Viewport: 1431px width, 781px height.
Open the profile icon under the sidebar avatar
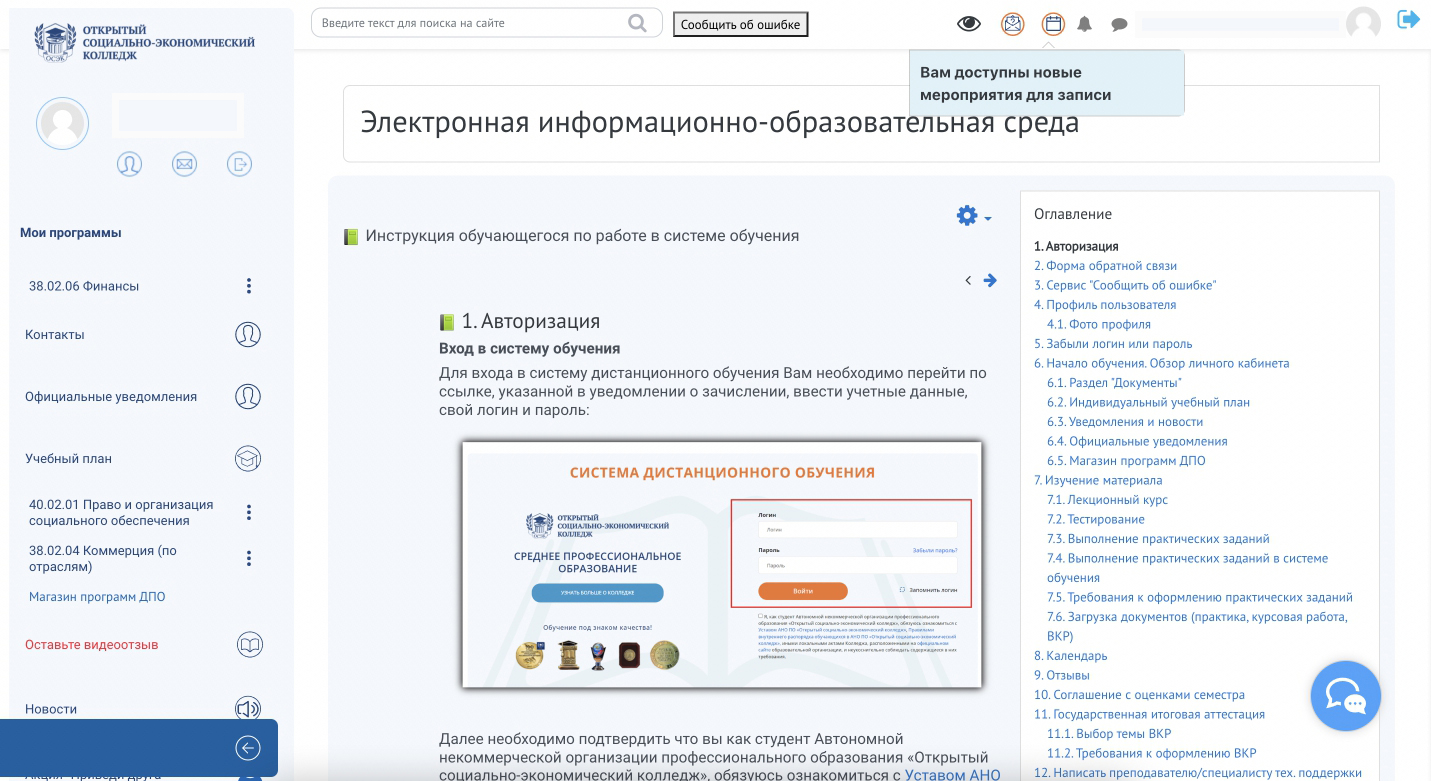pyautogui.click(x=129, y=164)
